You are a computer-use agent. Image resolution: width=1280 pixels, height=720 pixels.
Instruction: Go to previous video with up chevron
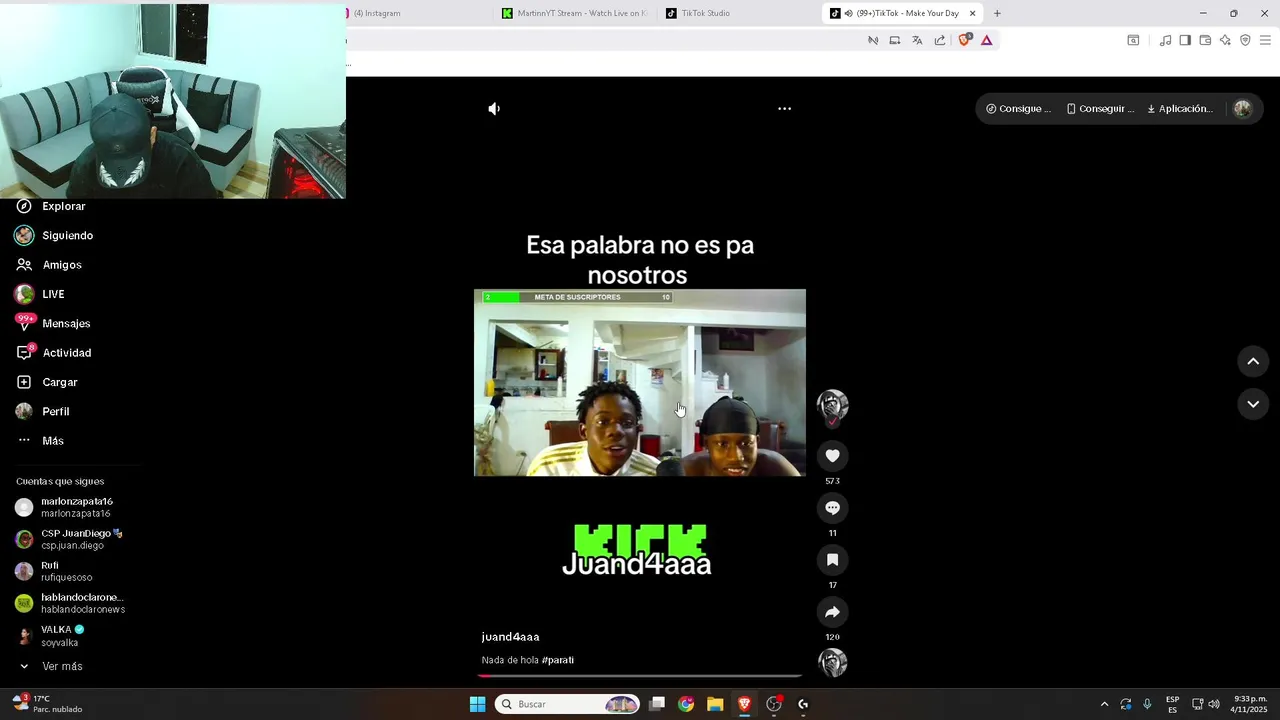(1253, 361)
